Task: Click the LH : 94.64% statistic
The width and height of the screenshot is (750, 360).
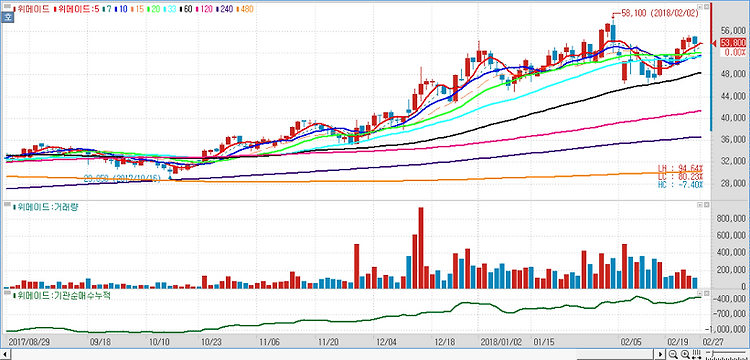Action: pyautogui.click(x=682, y=169)
